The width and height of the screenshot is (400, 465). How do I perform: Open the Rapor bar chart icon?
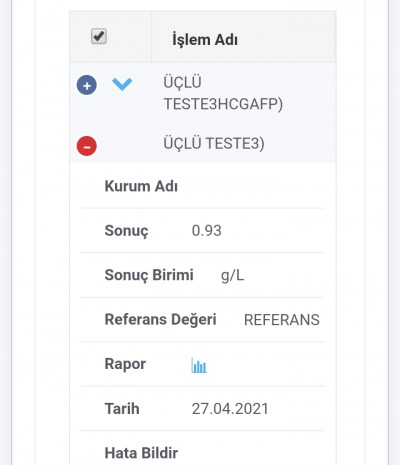pyautogui.click(x=199, y=365)
